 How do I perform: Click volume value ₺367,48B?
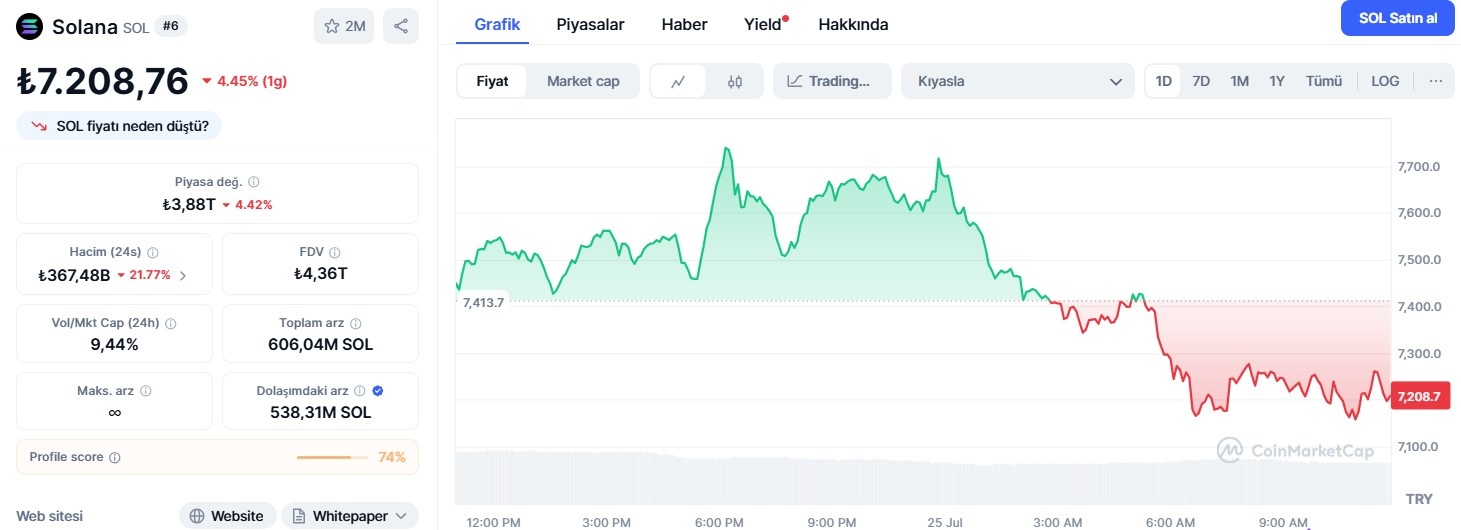[74, 275]
